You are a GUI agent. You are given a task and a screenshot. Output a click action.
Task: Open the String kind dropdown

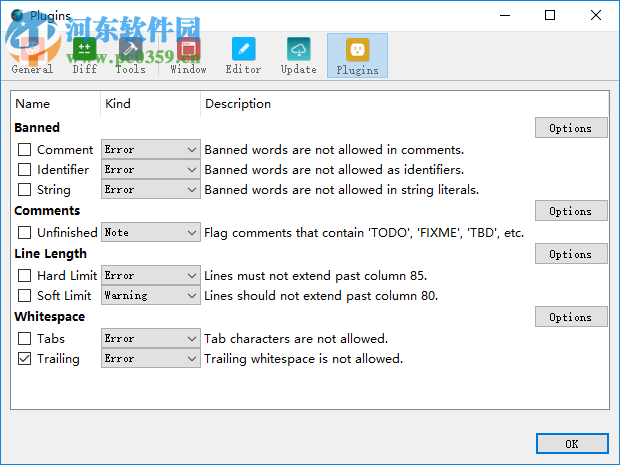pos(151,189)
